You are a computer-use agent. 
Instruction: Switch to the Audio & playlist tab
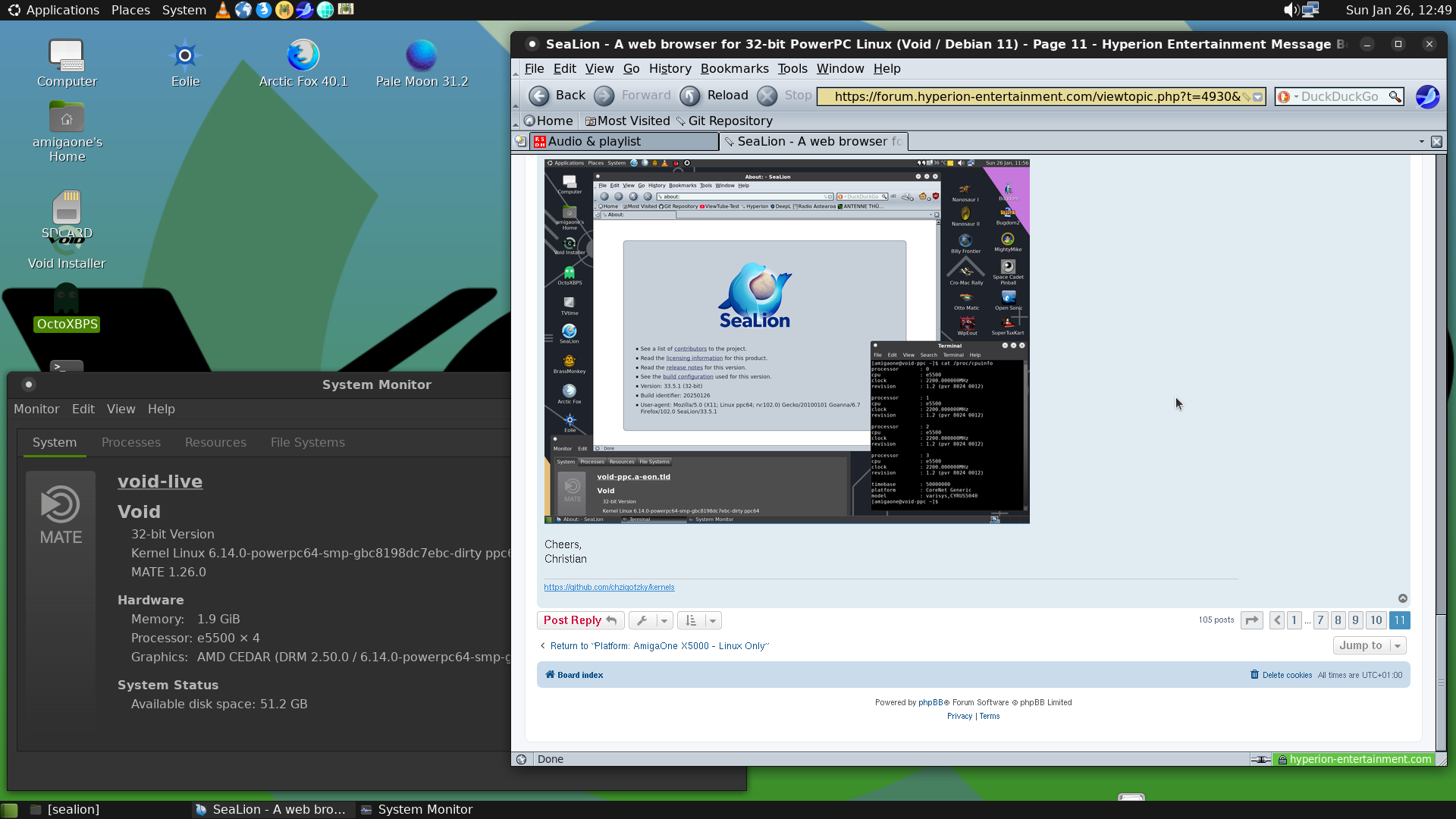[624, 142]
